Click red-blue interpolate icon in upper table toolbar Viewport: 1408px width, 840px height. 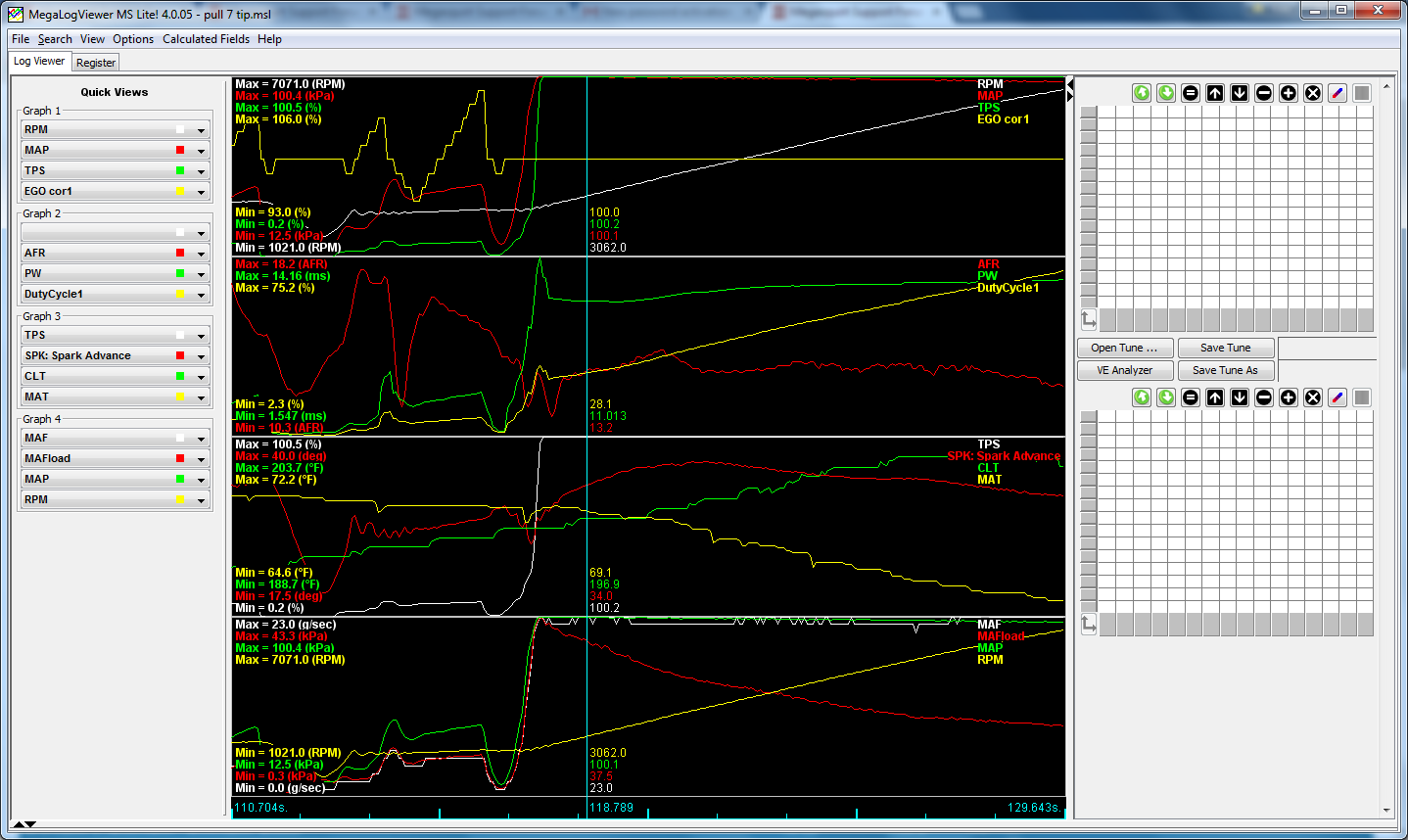(x=1338, y=93)
